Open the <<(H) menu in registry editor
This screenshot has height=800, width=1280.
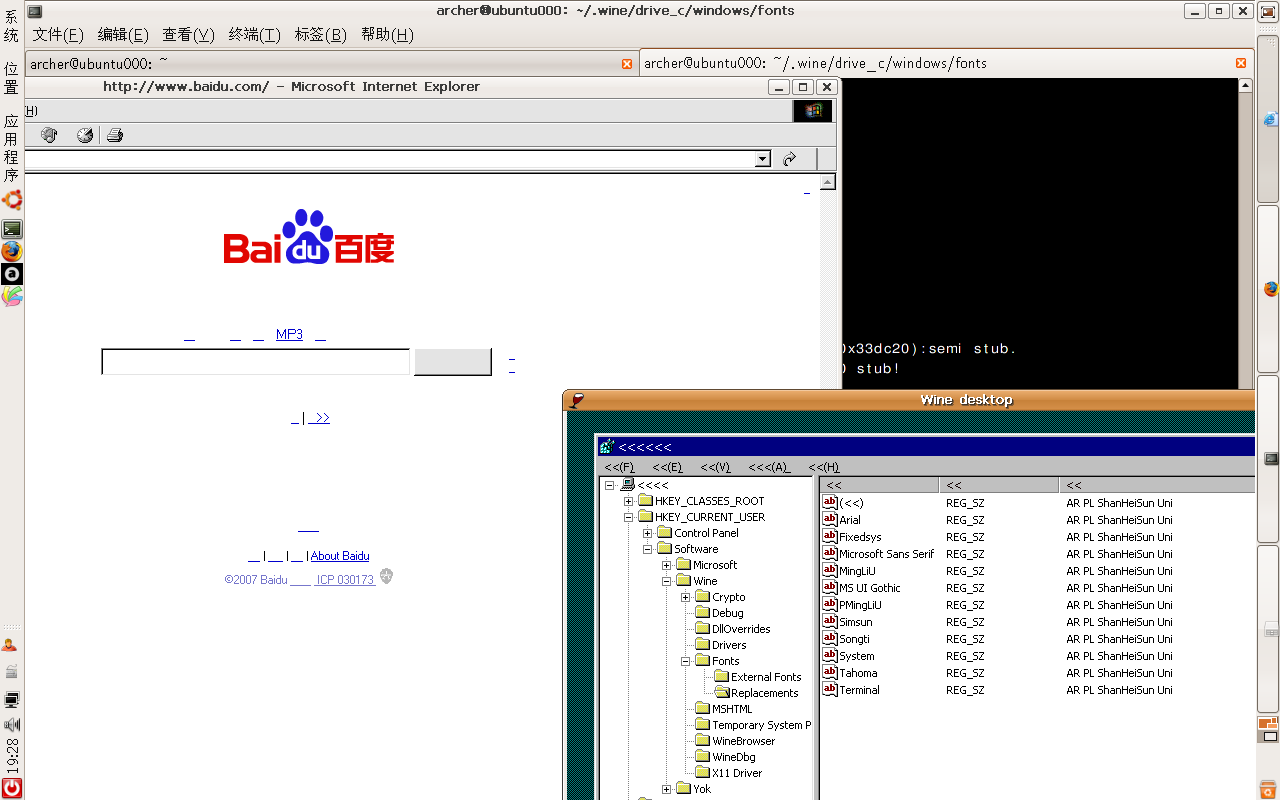point(824,467)
